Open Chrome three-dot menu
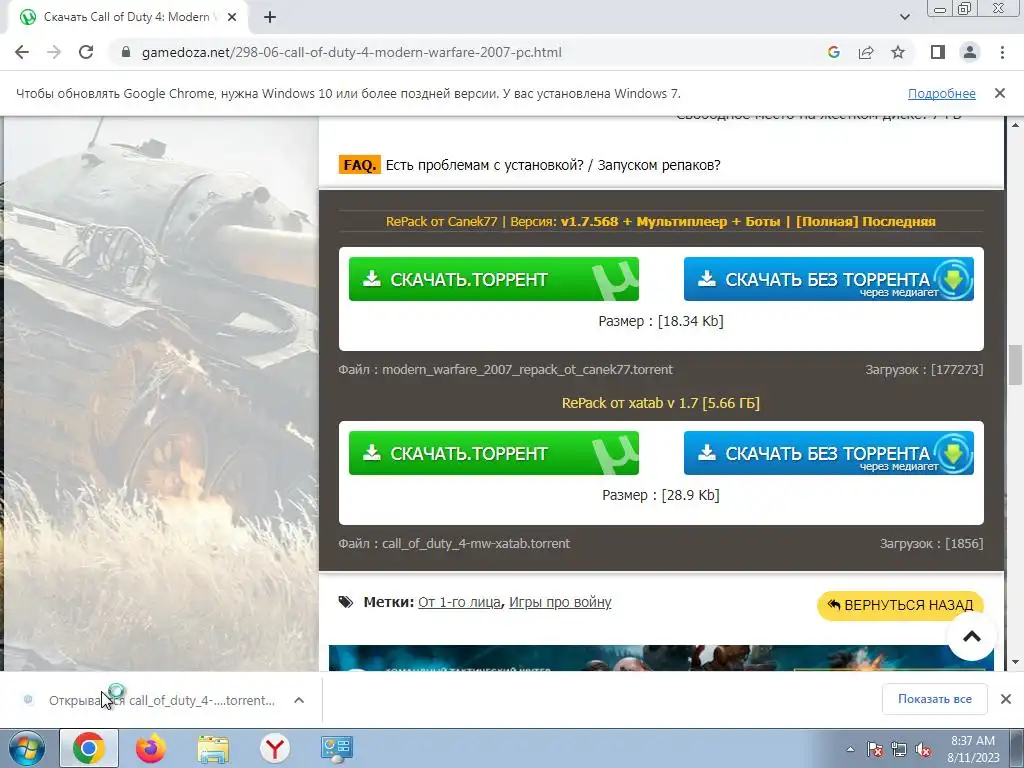The image size is (1024, 768). [x=1002, y=52]
